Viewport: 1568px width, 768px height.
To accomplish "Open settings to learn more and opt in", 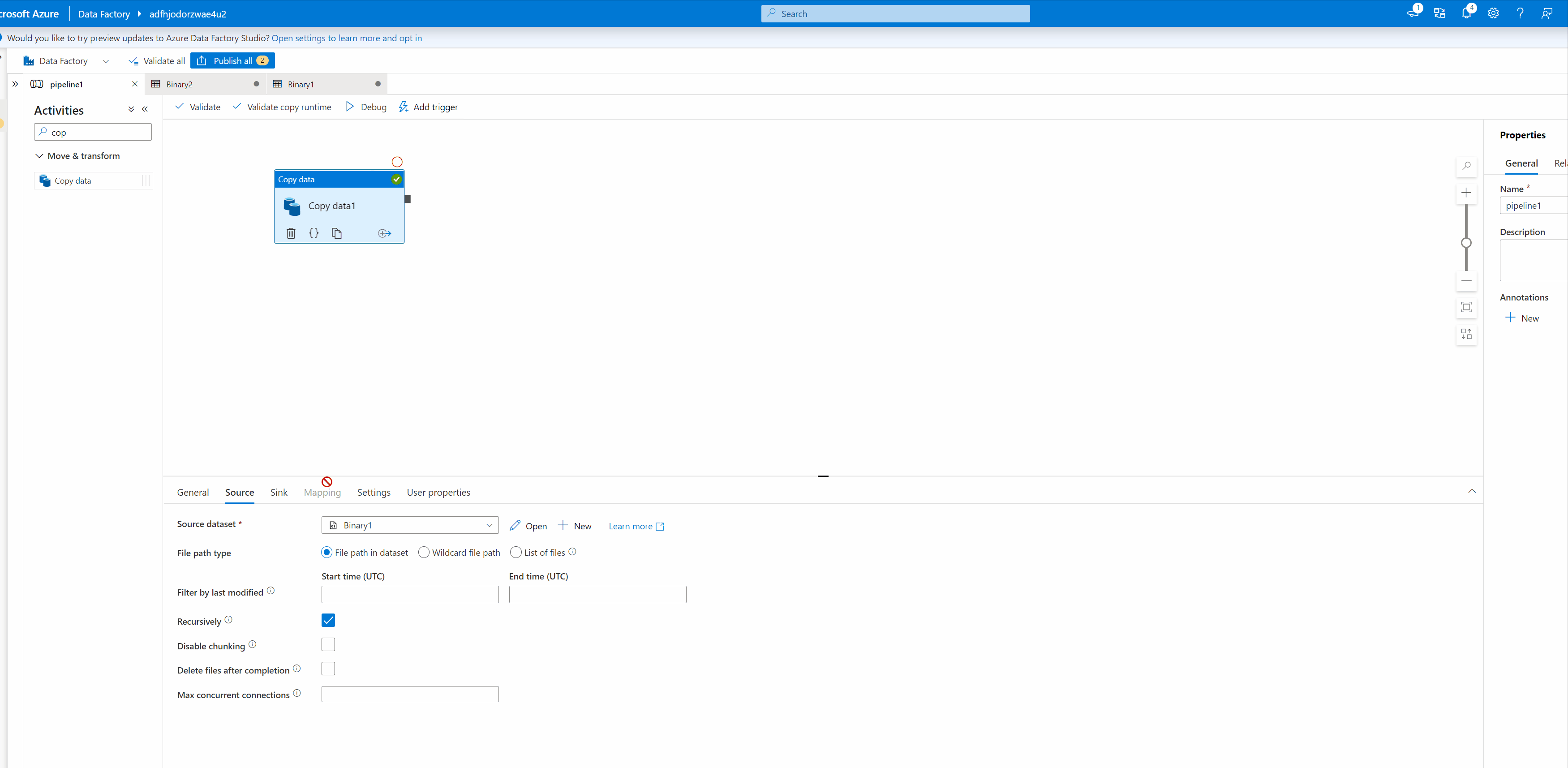I will (346, 38).
